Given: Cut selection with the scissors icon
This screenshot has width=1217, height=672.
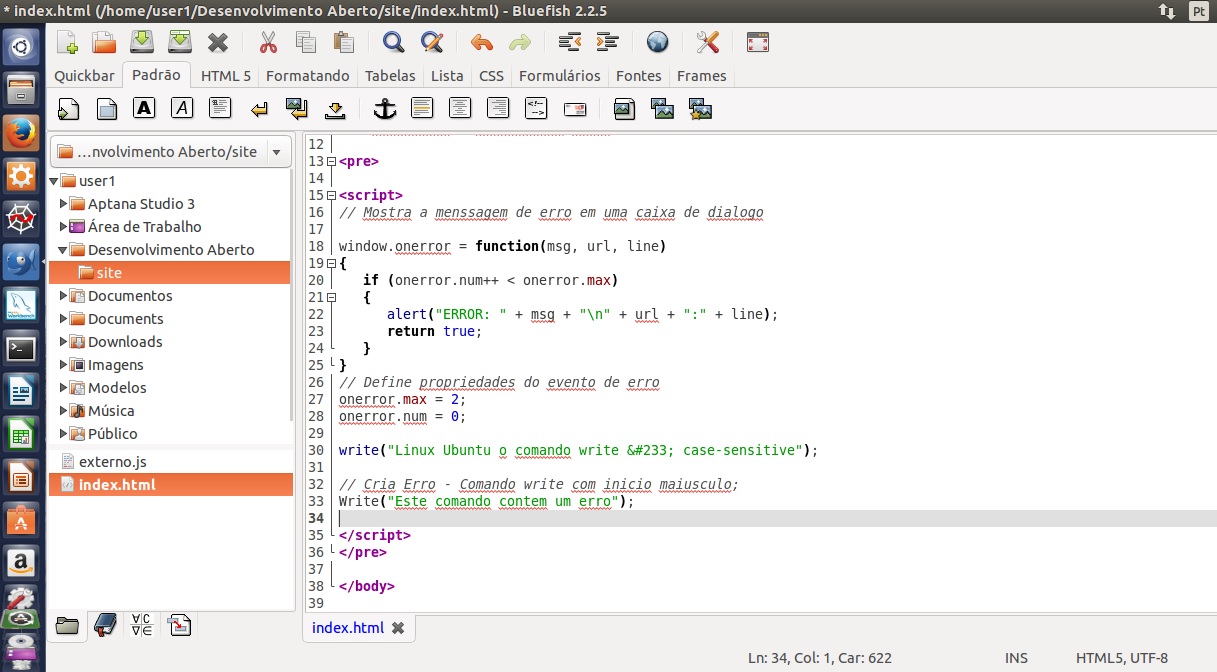Looking at the screenshot, I should pos(268,42).
